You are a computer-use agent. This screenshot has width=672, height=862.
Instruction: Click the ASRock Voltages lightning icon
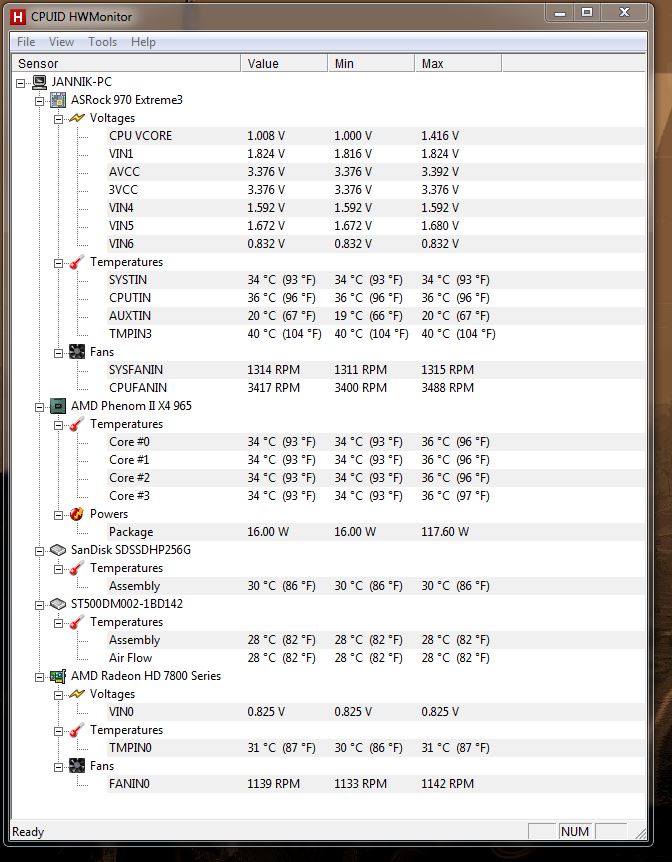click(77, 118)
